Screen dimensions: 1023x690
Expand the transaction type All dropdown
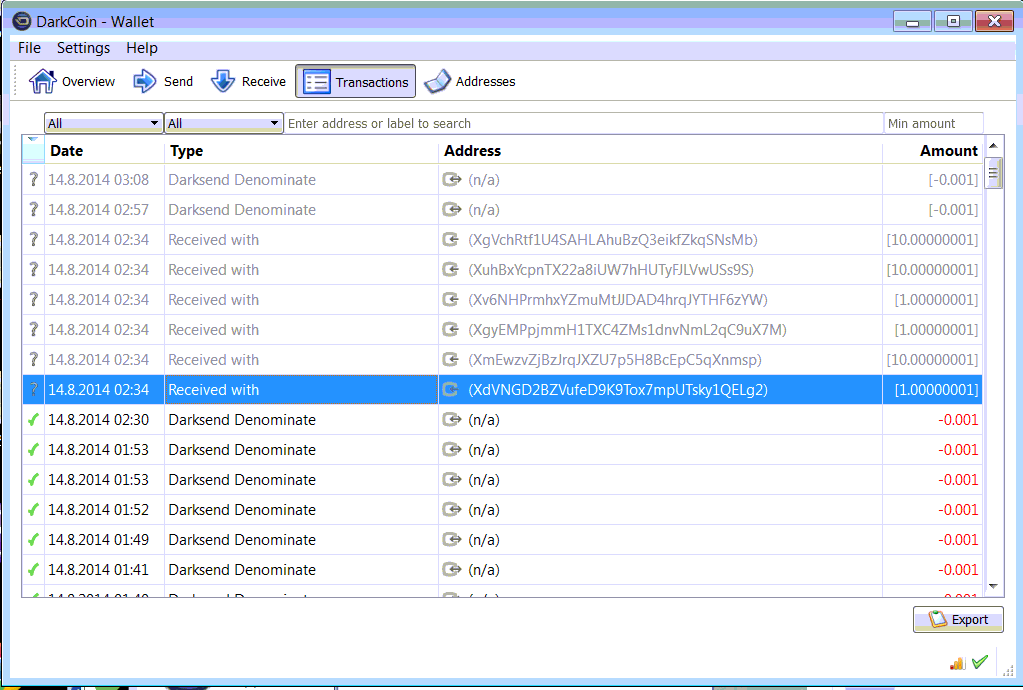pos(224,123)
